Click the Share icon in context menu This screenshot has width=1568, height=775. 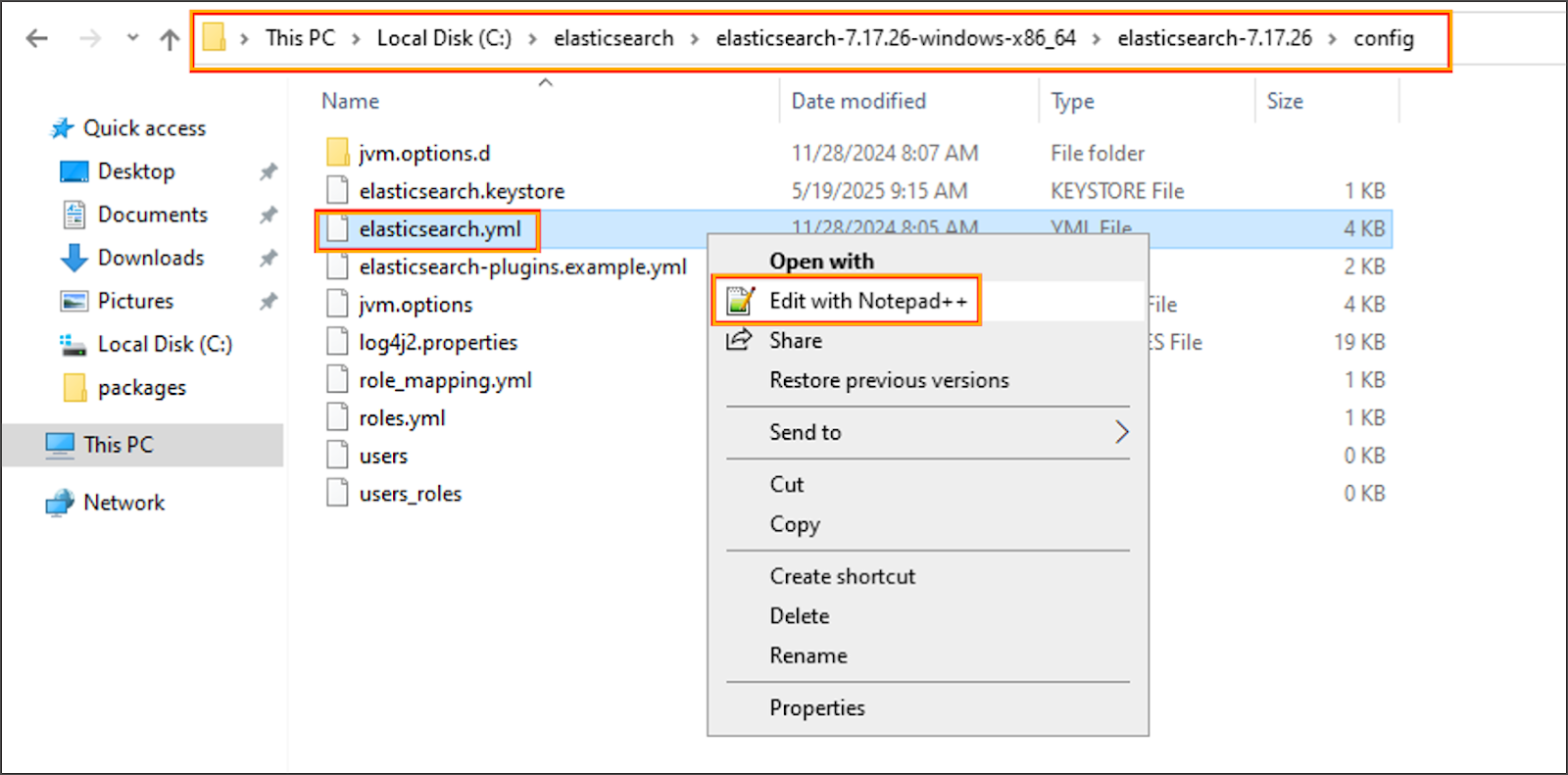pyautogui.click(x=739, y=340)
